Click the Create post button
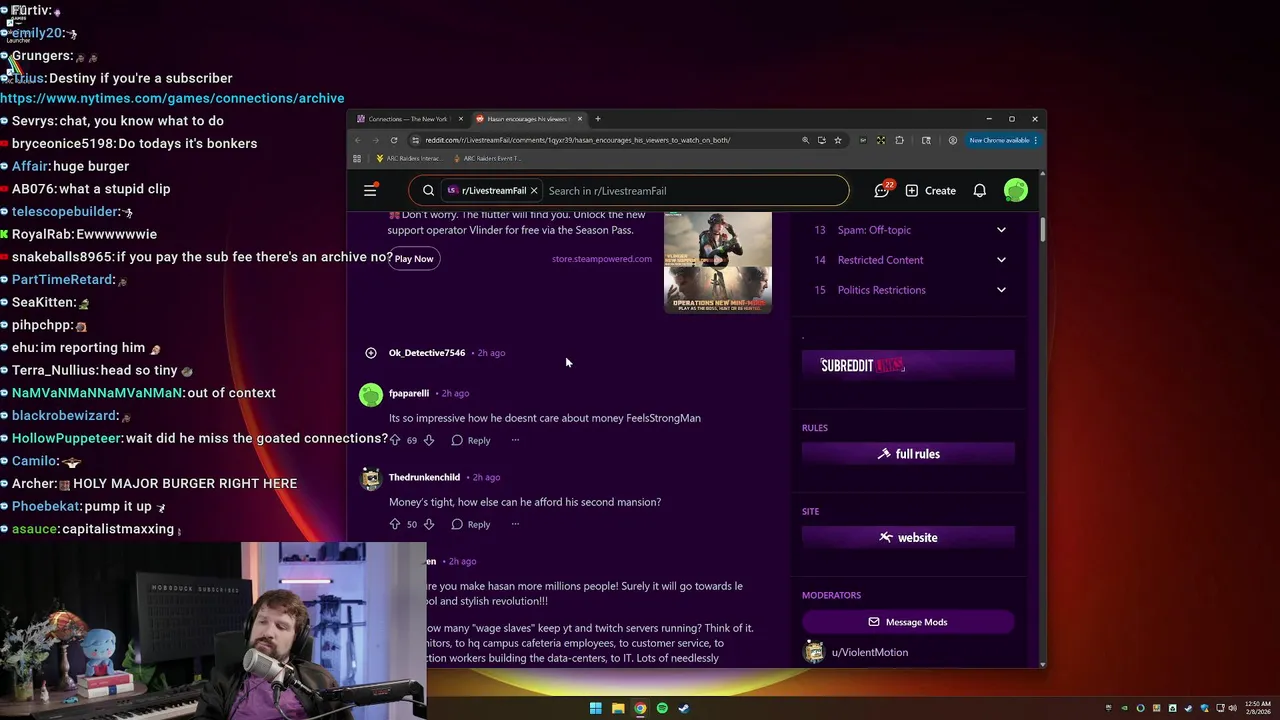Viewport: 1280px width, 720px height. tap(930, 191)
